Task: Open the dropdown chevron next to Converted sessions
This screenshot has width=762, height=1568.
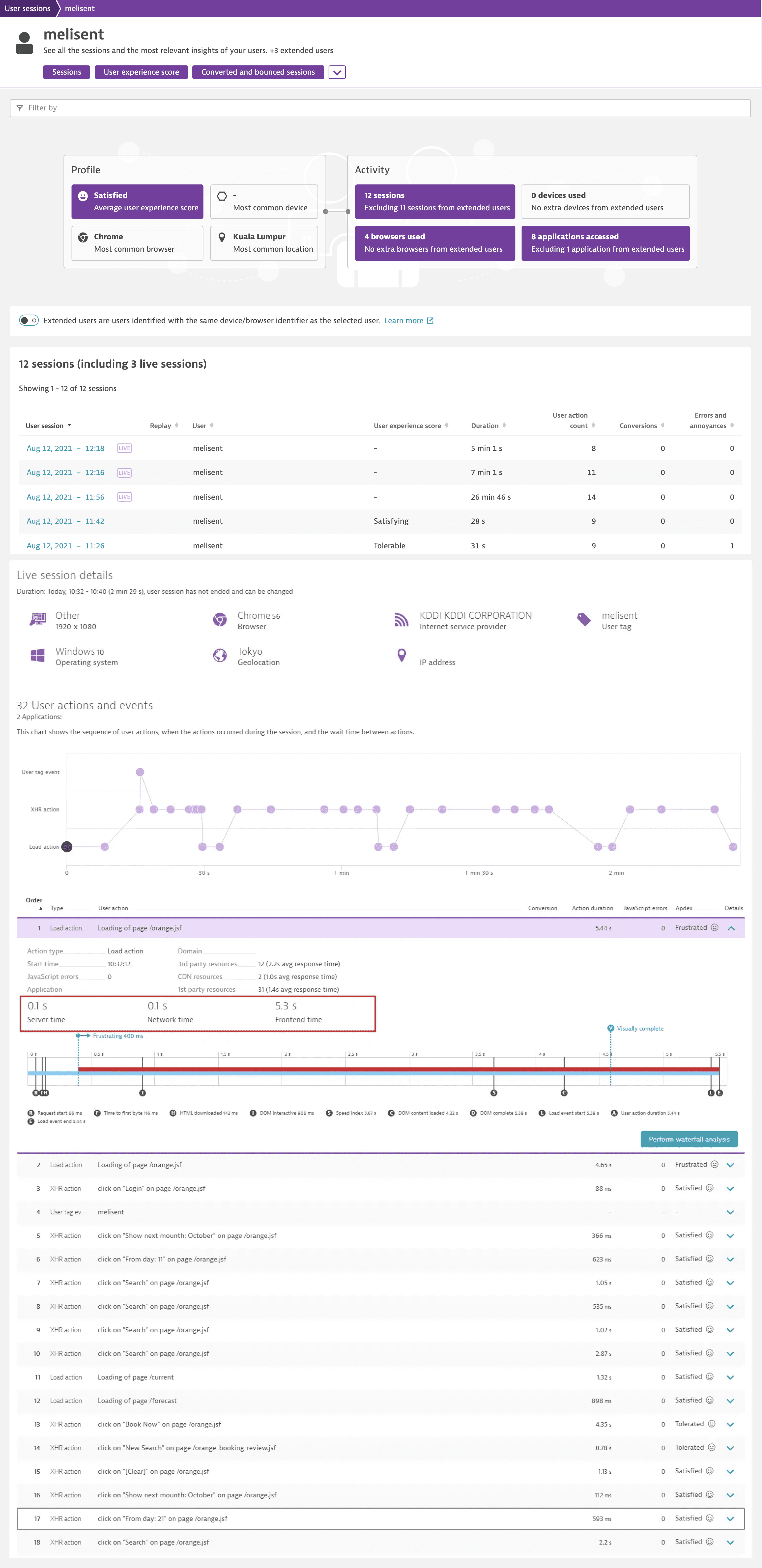Action: (337, 72)
